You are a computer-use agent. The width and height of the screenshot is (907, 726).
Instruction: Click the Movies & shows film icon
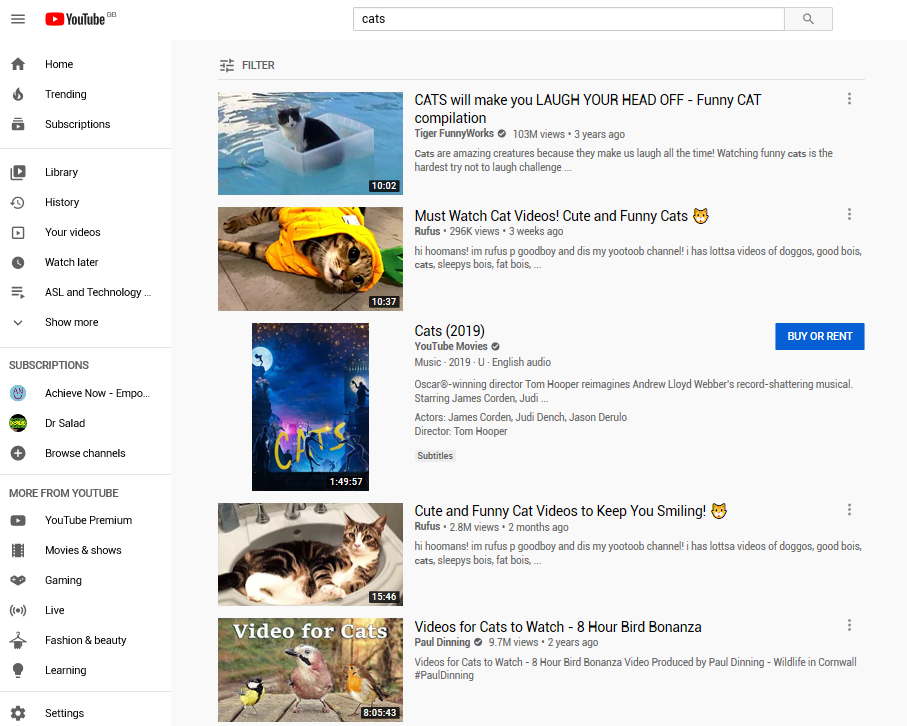click(18, 551)
